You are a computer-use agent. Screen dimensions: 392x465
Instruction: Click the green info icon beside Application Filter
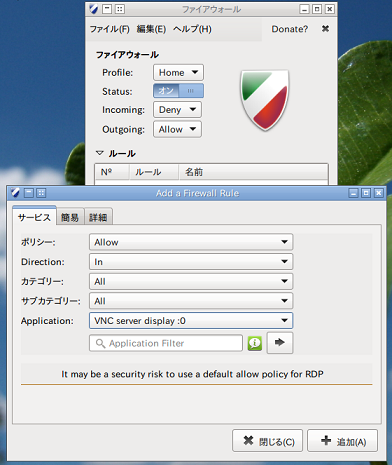pos(255,343)
